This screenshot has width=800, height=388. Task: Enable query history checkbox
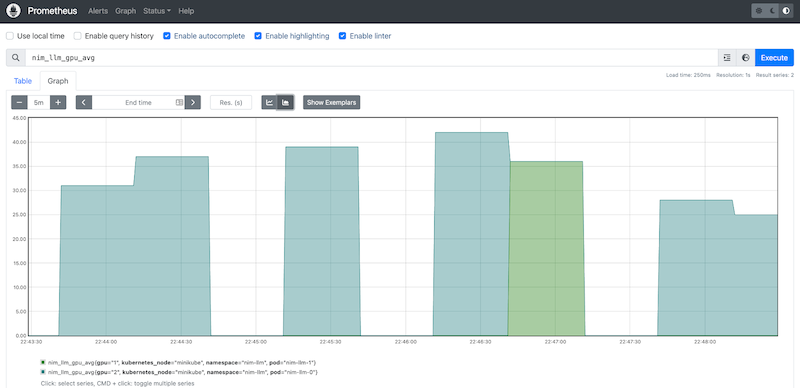coord(78,36)
